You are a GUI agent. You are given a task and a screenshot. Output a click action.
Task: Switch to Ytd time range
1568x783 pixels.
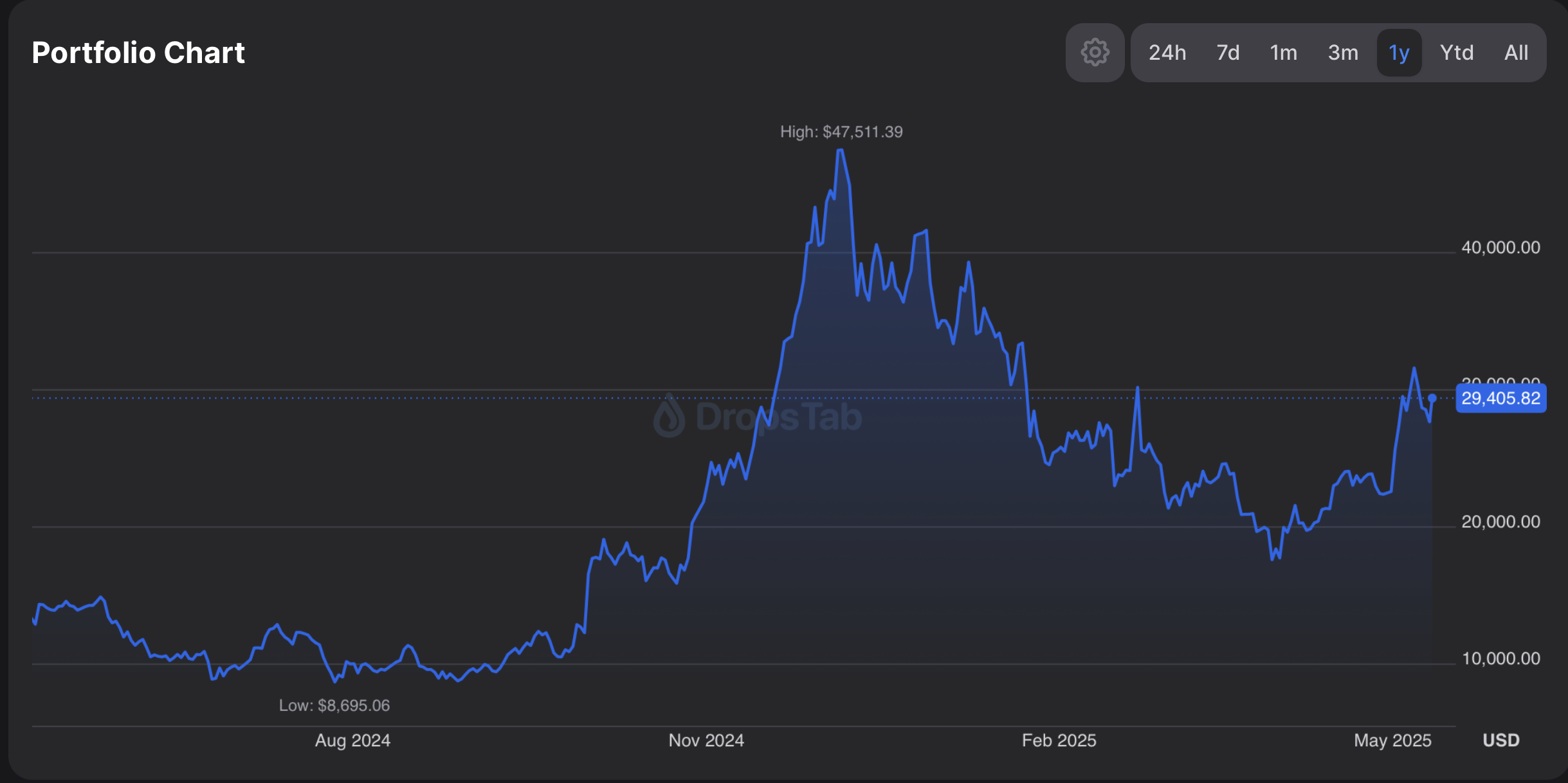coord(1456,53)
